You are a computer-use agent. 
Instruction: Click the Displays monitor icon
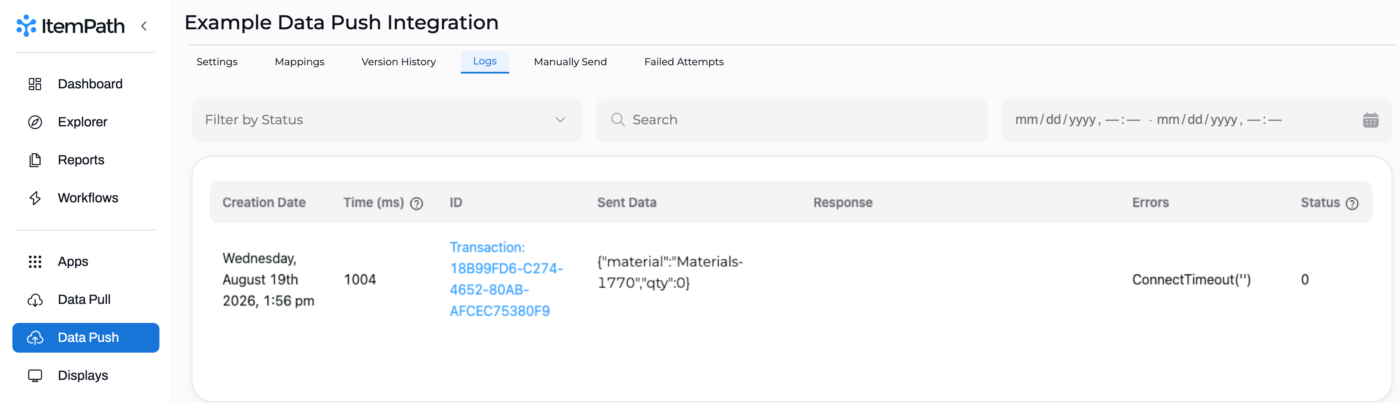tap(35, 376)
